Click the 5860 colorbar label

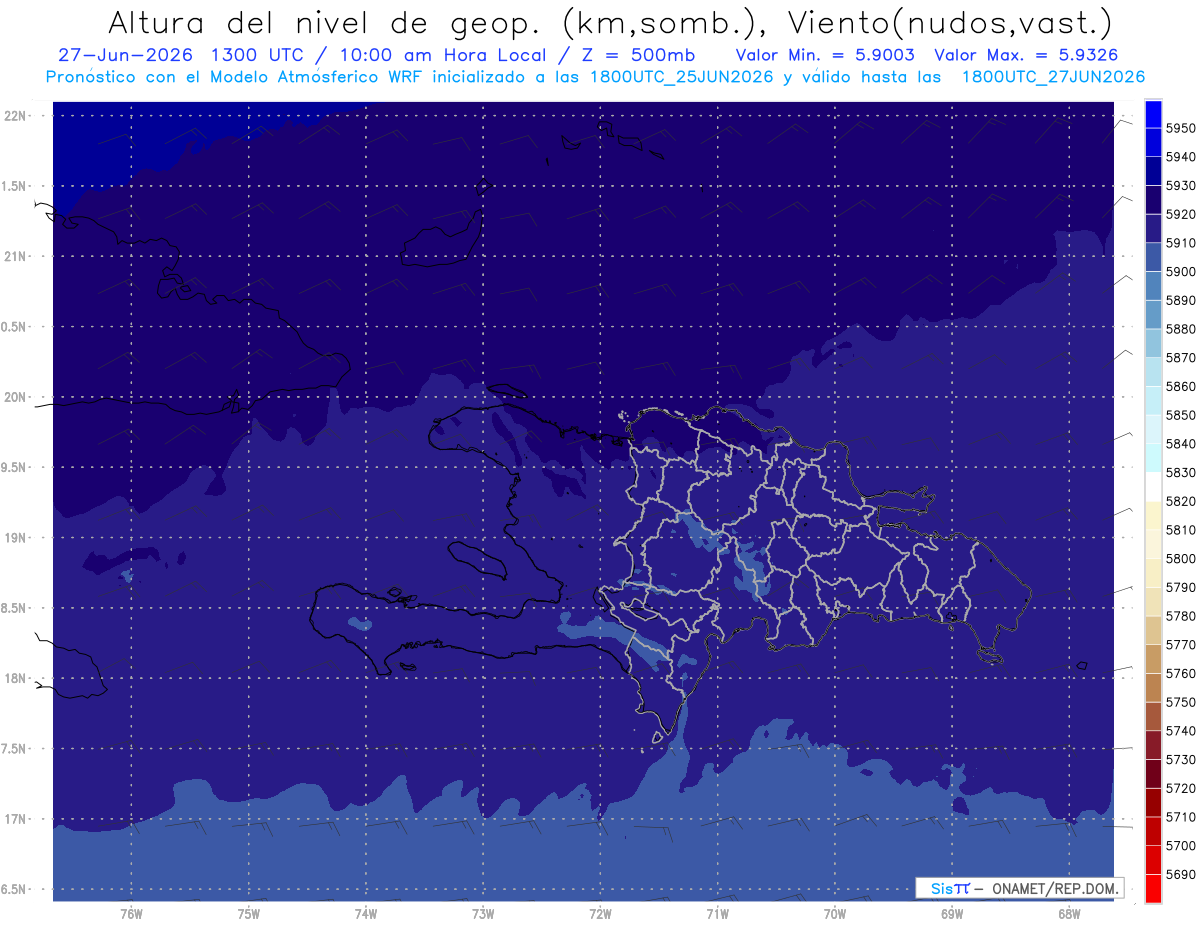pyautogui.click(x=1181, y=386)
